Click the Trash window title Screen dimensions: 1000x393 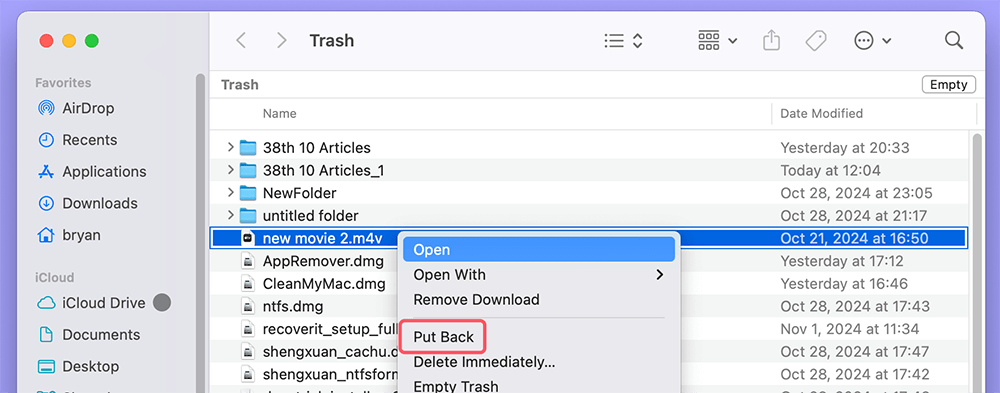tap(332, 41)
